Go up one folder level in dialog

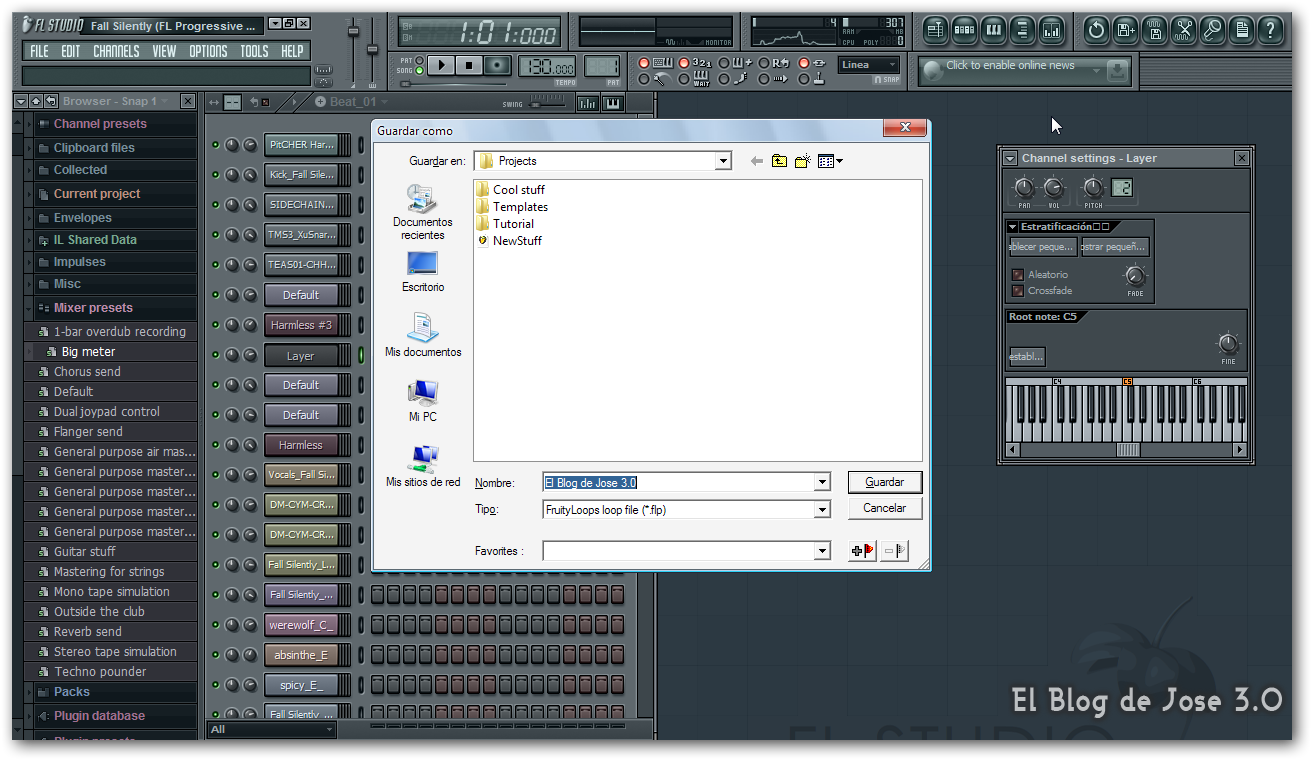click(779, 161)
